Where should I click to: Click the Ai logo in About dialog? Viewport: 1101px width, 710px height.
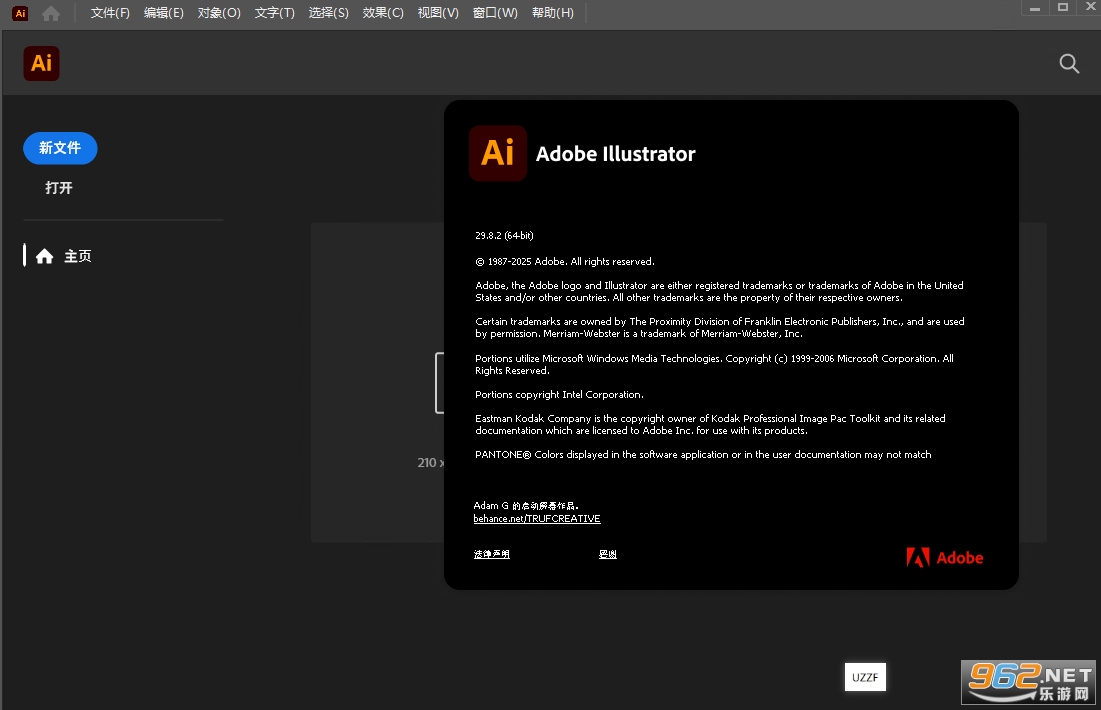[x=498, y=153]
